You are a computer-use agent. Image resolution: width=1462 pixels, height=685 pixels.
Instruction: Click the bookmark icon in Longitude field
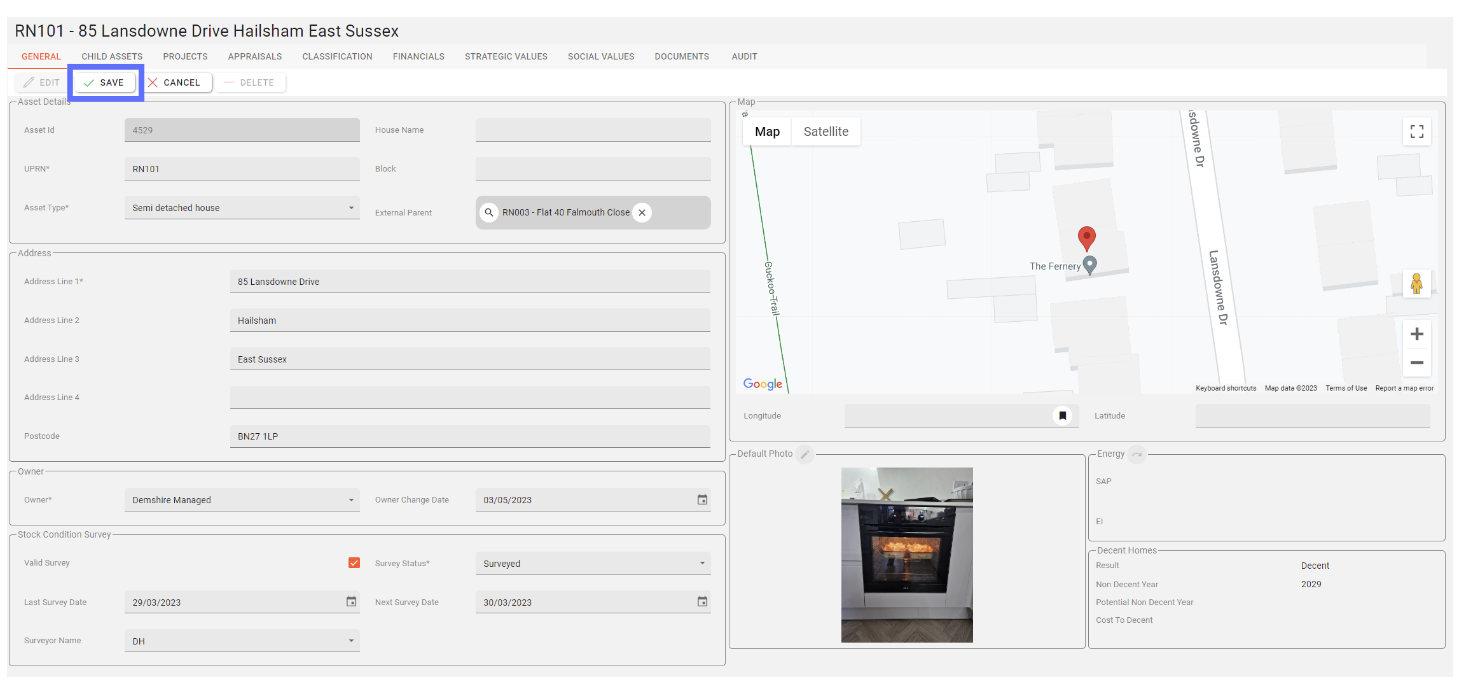pos(1063,416)
